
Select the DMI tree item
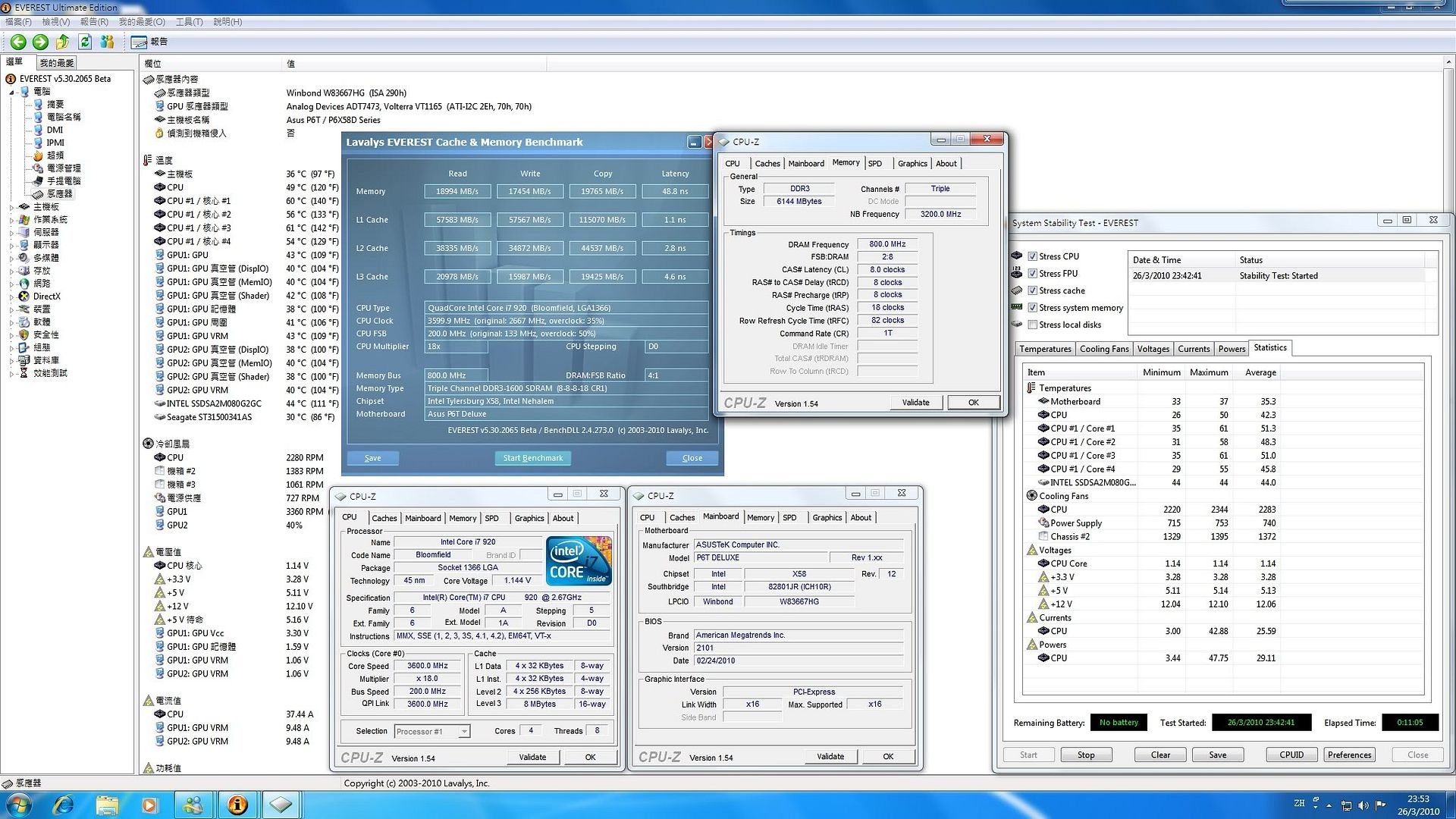(55, 130)
